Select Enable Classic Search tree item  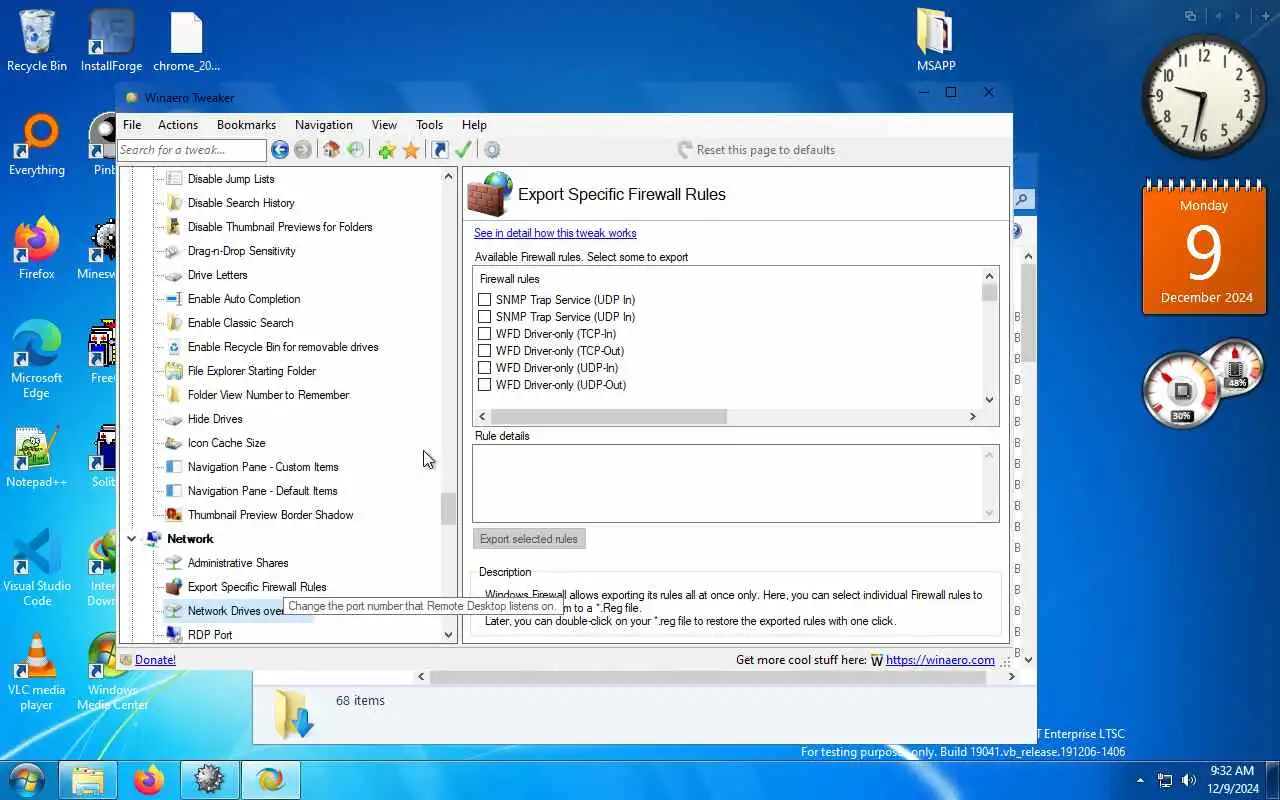tap(241, 323)
